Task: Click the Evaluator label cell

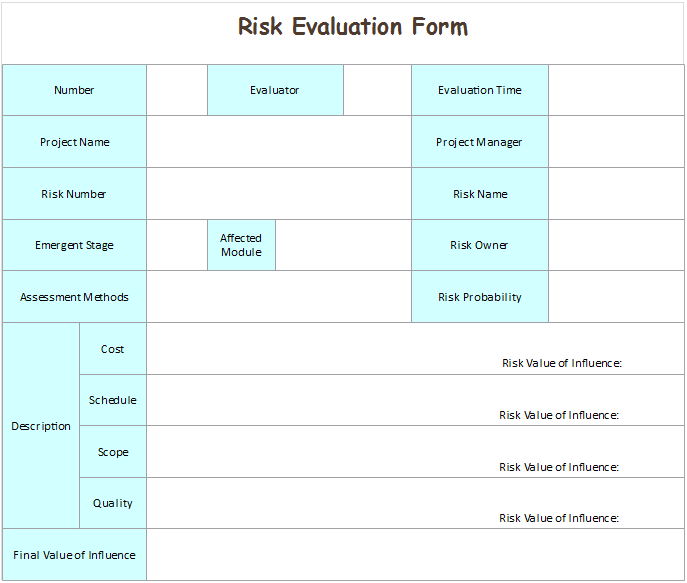Action: (275, 91)
